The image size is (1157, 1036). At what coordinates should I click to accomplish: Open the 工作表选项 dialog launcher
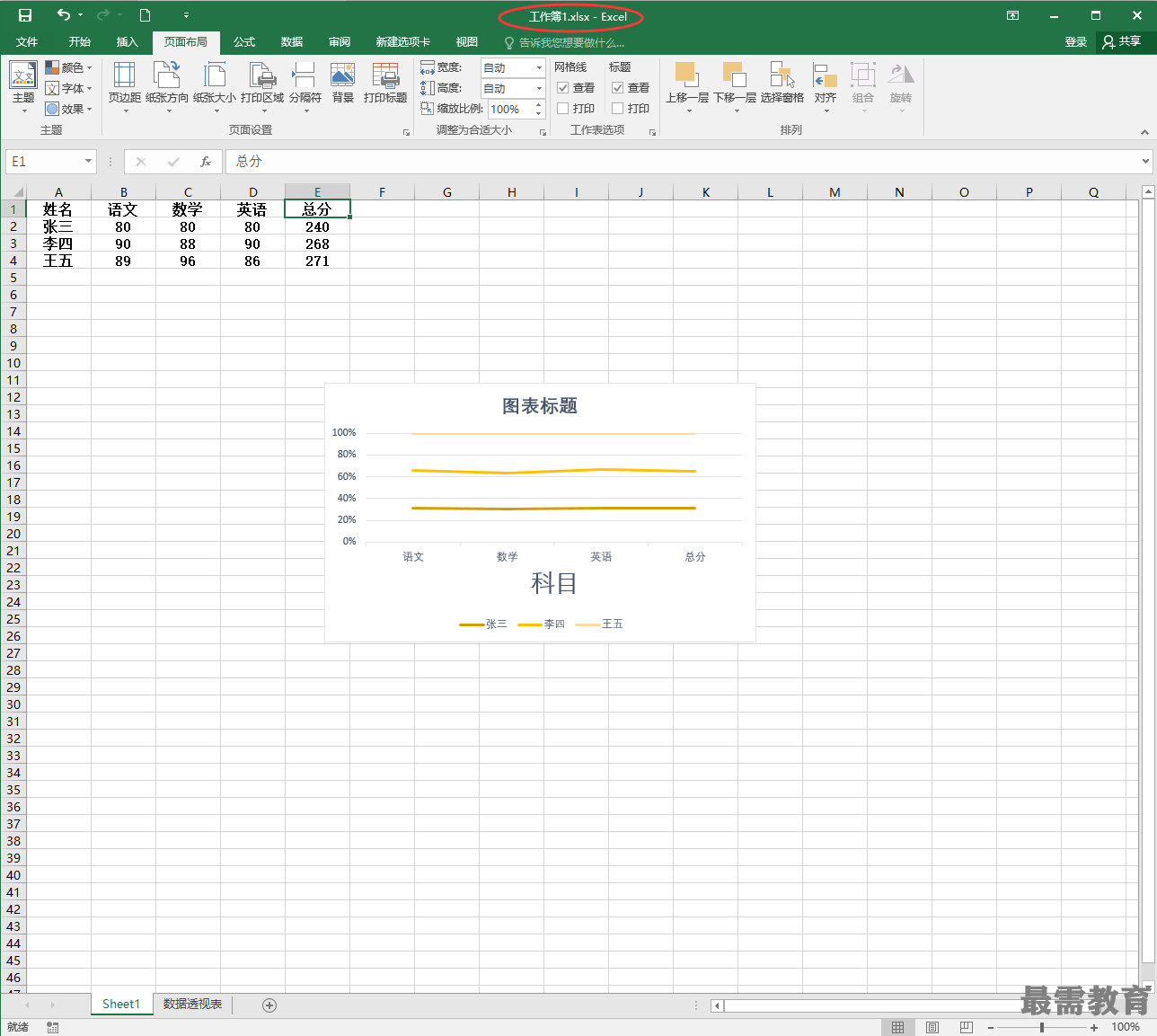(652, 132)
